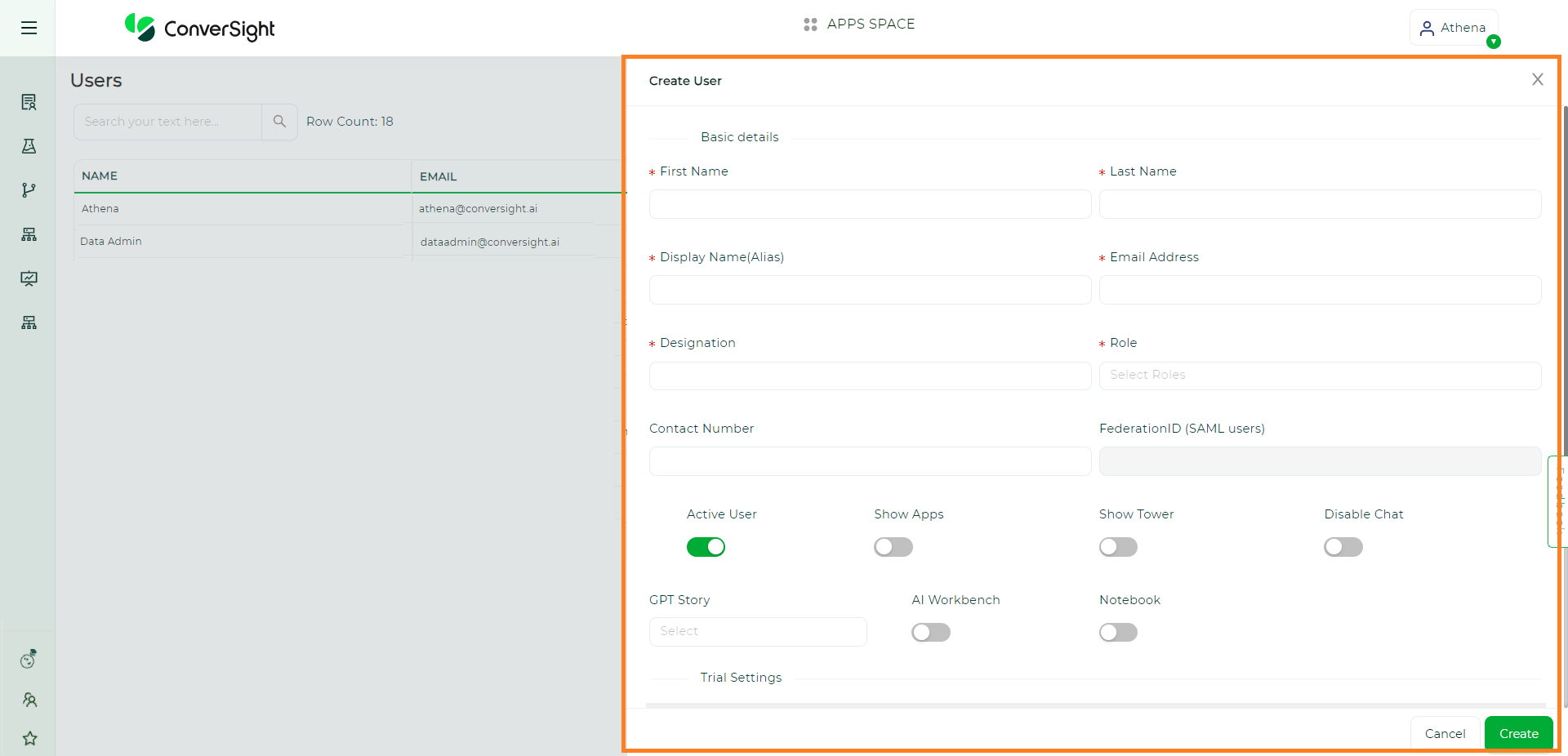Focus the Contact Number field
This screenshot has height=756, width=1568.
coord(870,461)
